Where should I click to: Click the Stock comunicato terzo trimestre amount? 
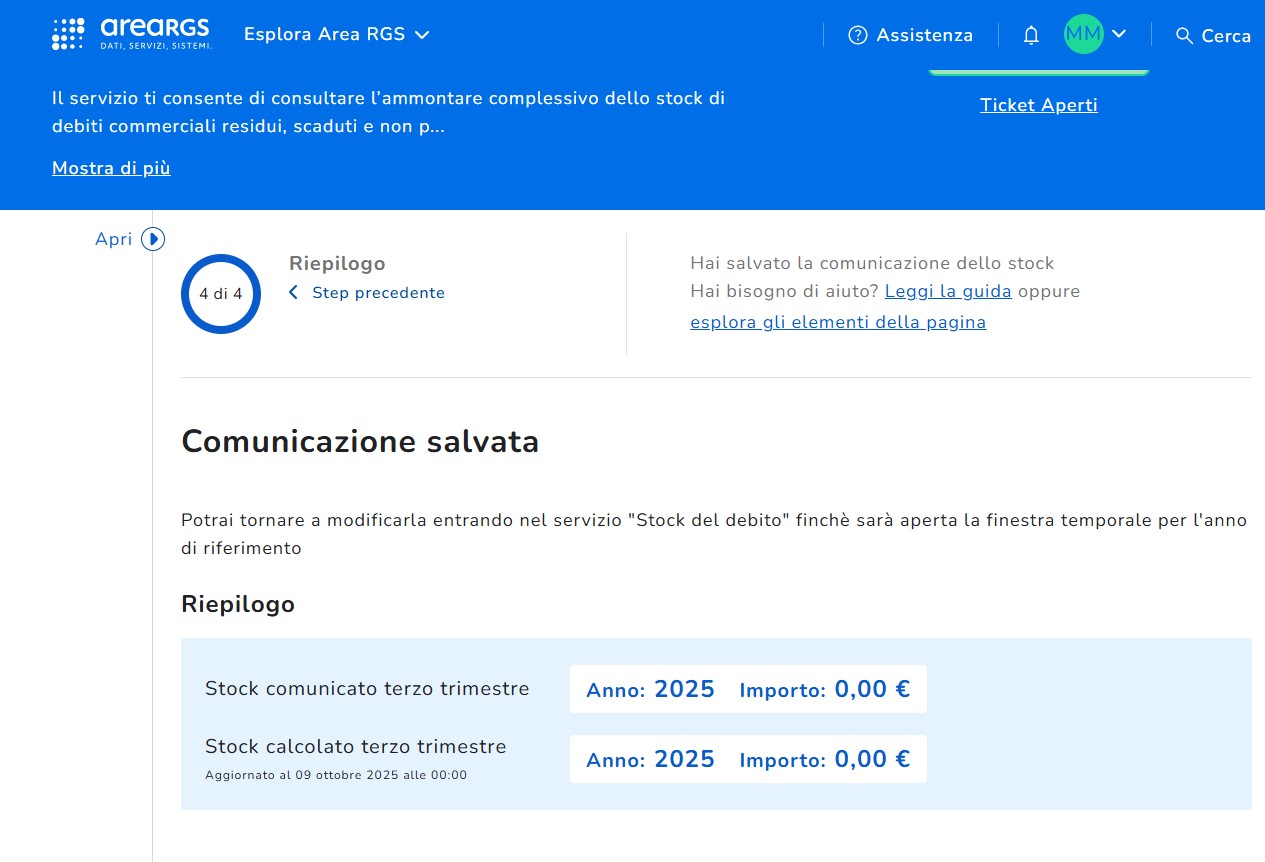(872, 689)
